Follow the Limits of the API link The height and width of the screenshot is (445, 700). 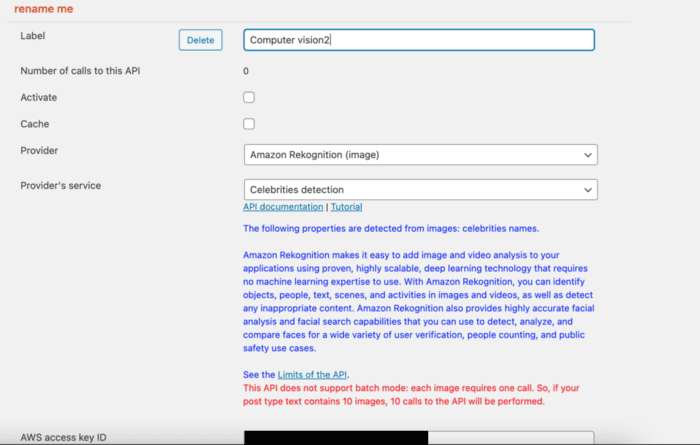pos(312,374)
